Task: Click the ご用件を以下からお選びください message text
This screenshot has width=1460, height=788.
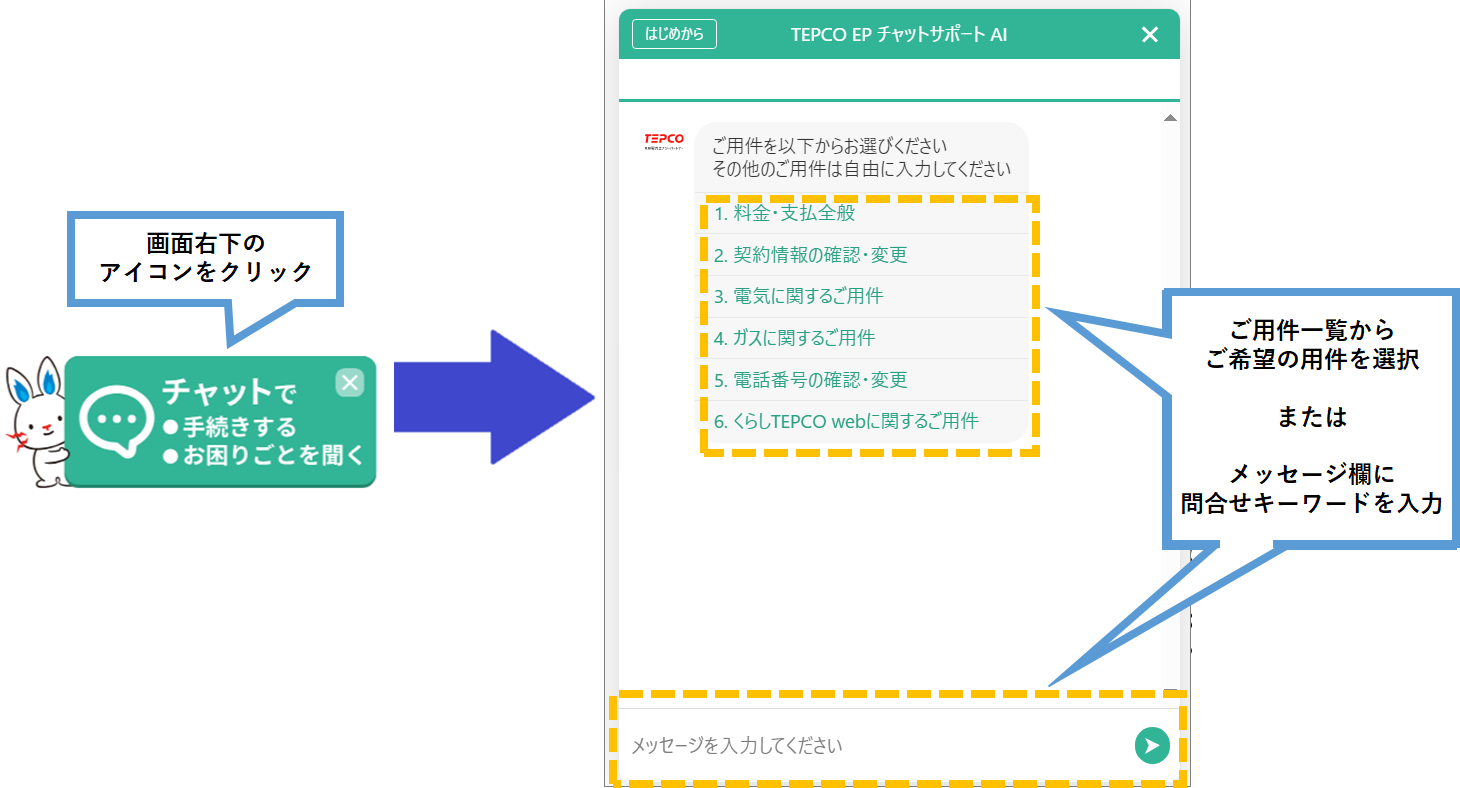Action: pos(829,146)
